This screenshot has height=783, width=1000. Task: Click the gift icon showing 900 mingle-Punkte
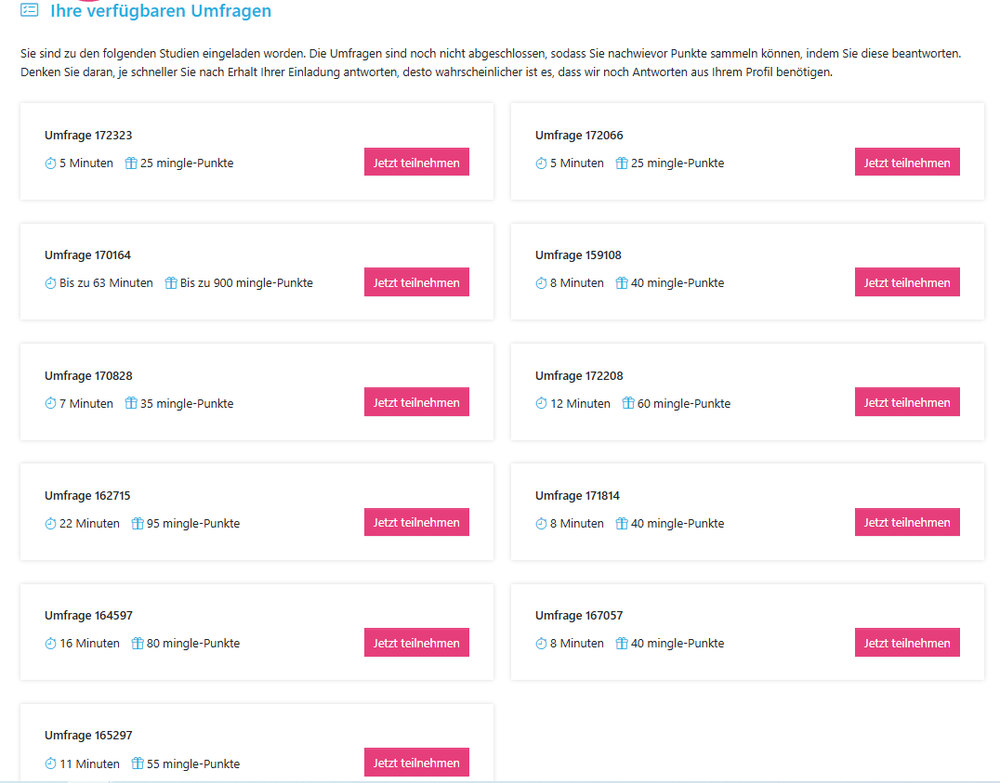pyautogui.click(x=170, y=283)
